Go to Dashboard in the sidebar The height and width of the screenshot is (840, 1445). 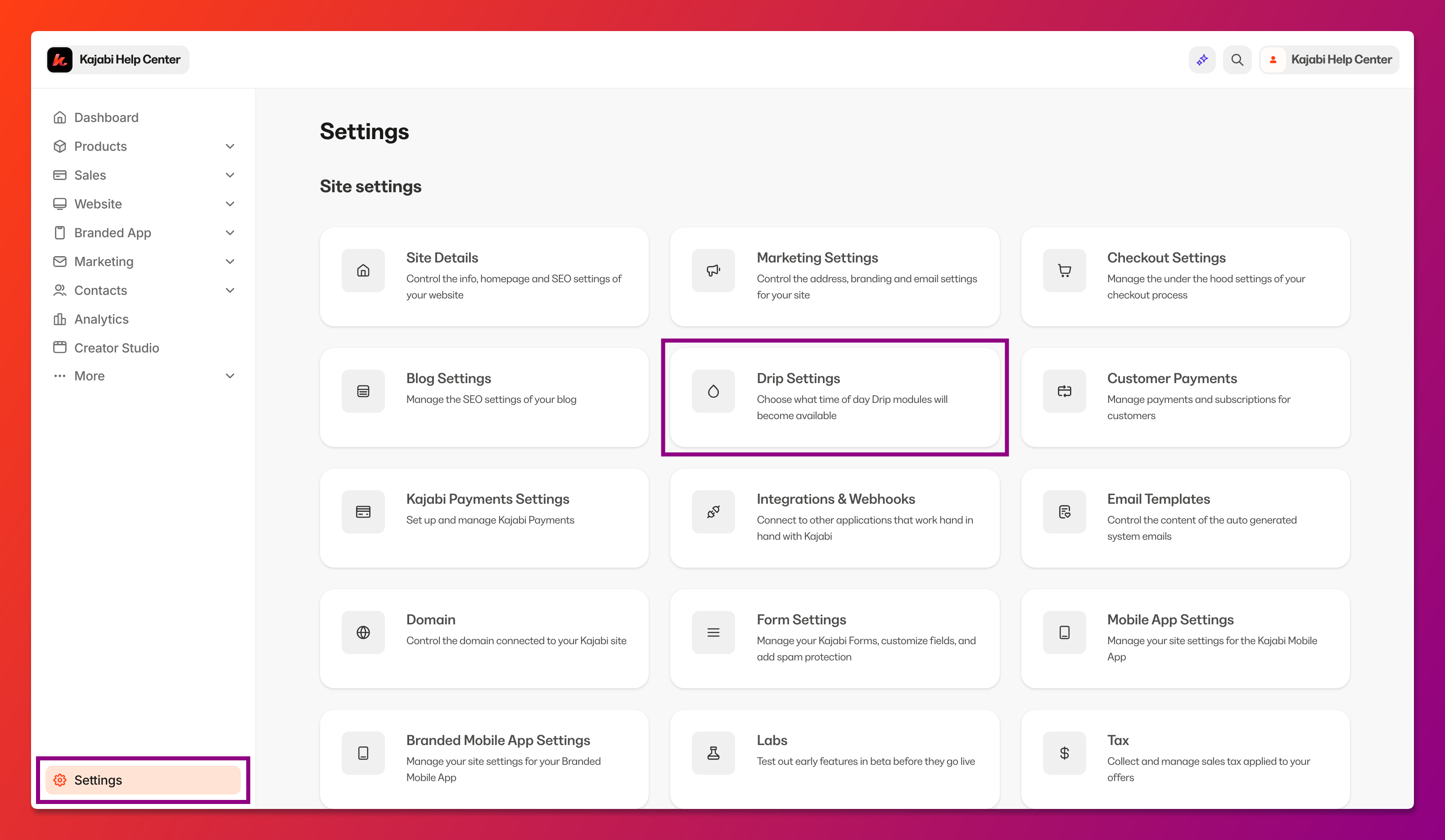143,117
